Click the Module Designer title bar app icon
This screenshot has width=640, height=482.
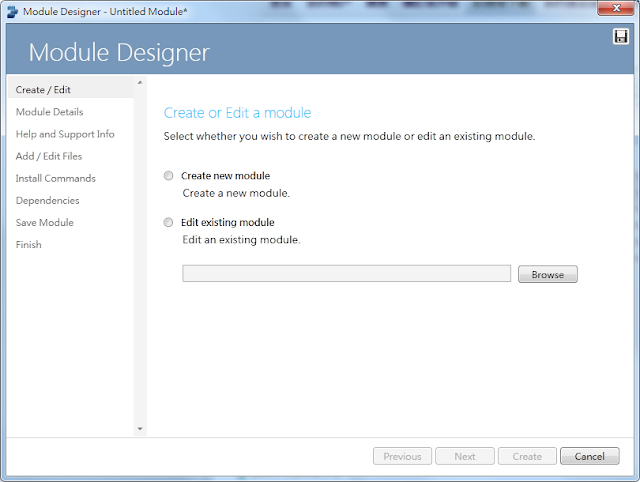pyautogui.click(x=13, y=11)
